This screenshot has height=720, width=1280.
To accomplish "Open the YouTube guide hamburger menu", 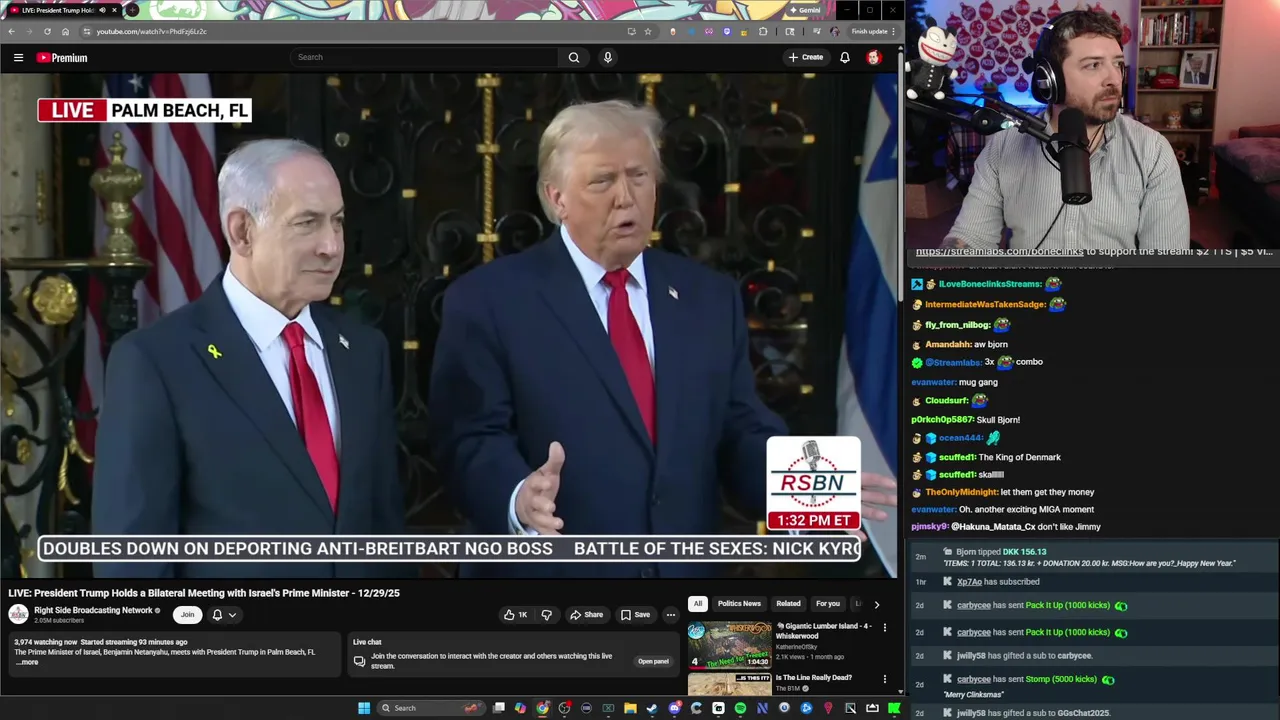I will [18, 57].
